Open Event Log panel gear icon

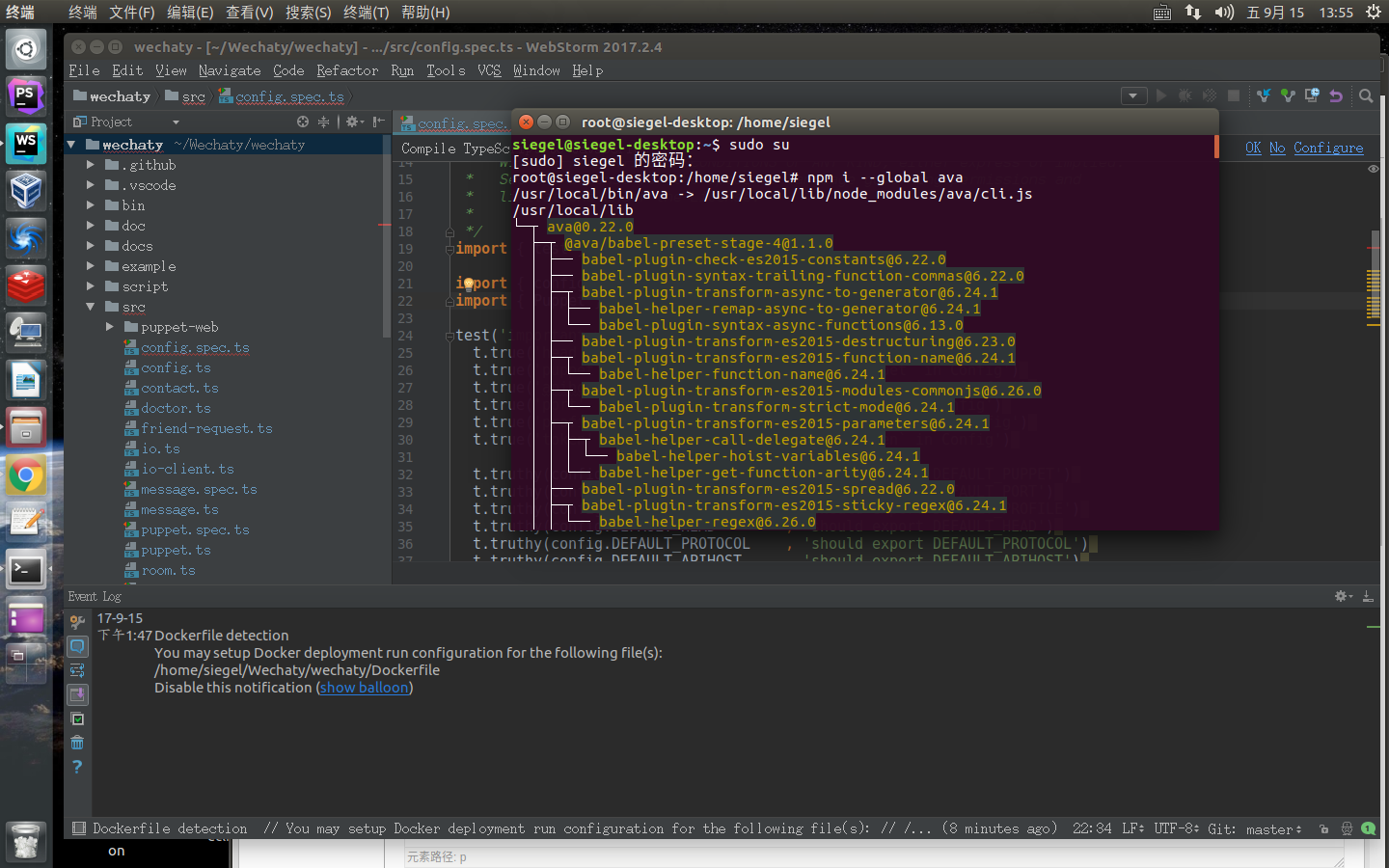click(1343, 596)
